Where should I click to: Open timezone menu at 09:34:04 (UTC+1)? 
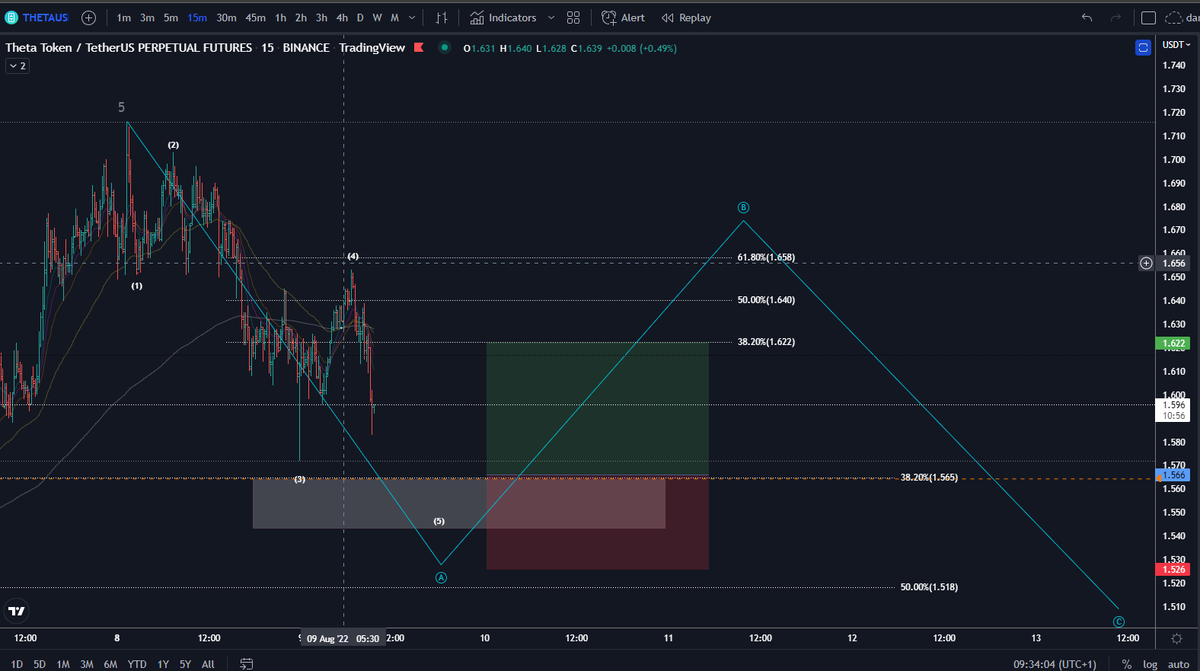[1054, 663]
